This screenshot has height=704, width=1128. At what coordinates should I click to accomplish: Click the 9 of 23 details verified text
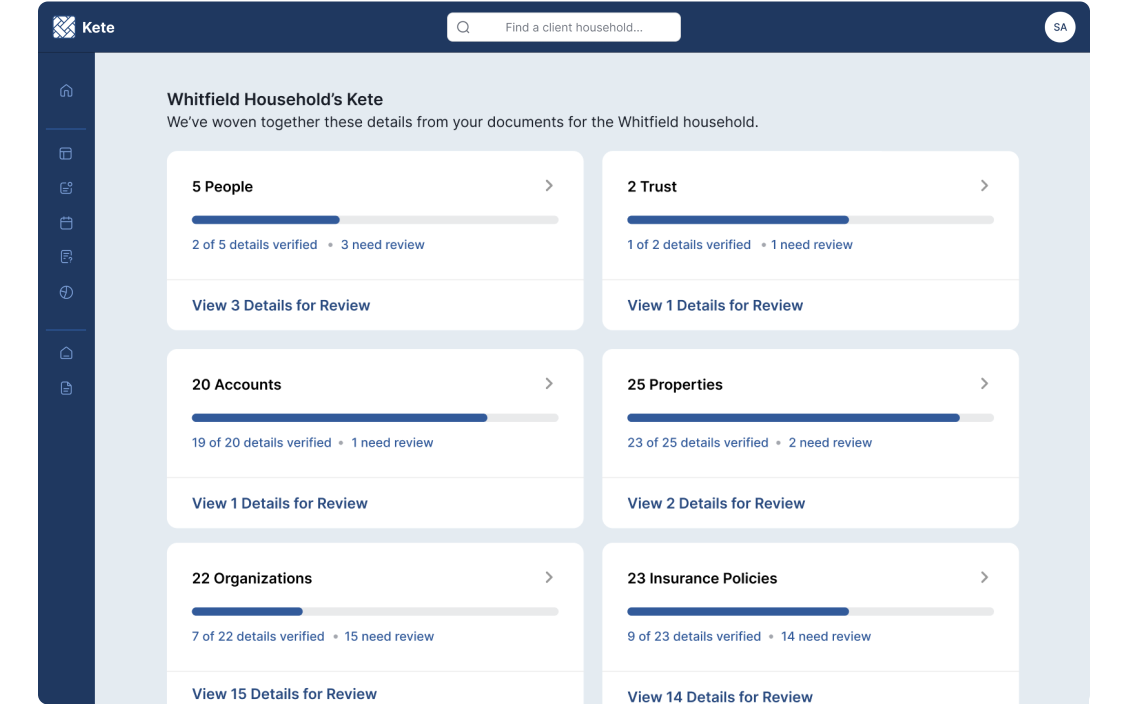pyautogui.click(x=694, y=636)
